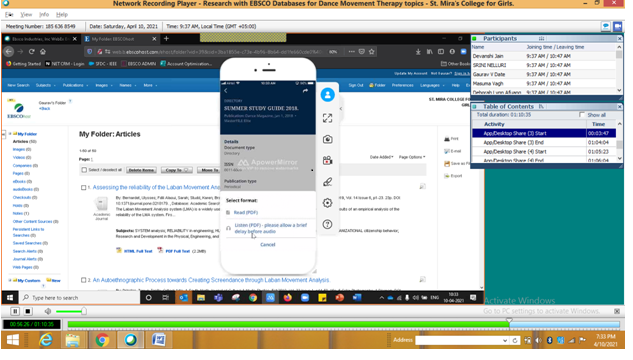Open the File menu
The height and width of the screenshot is (360, 633).
tap(9, 15)
